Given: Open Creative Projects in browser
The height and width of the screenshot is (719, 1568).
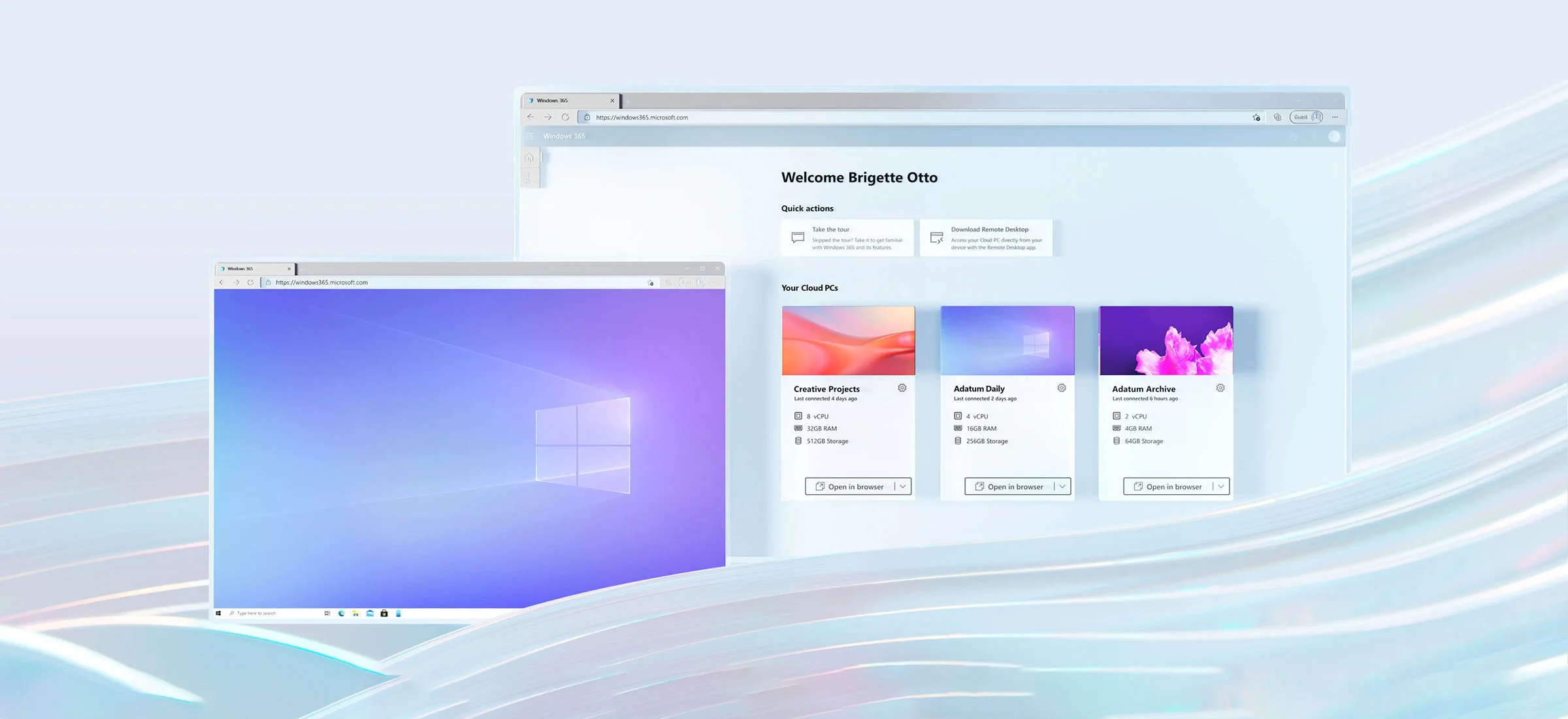Looking at the screenshot, I should (849, 486).
